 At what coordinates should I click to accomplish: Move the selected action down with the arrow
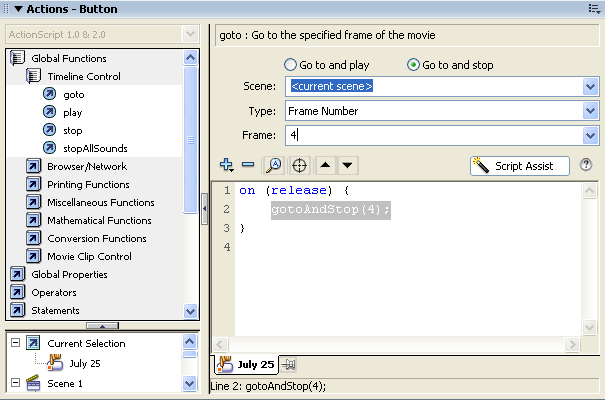(x=347, y=165)
